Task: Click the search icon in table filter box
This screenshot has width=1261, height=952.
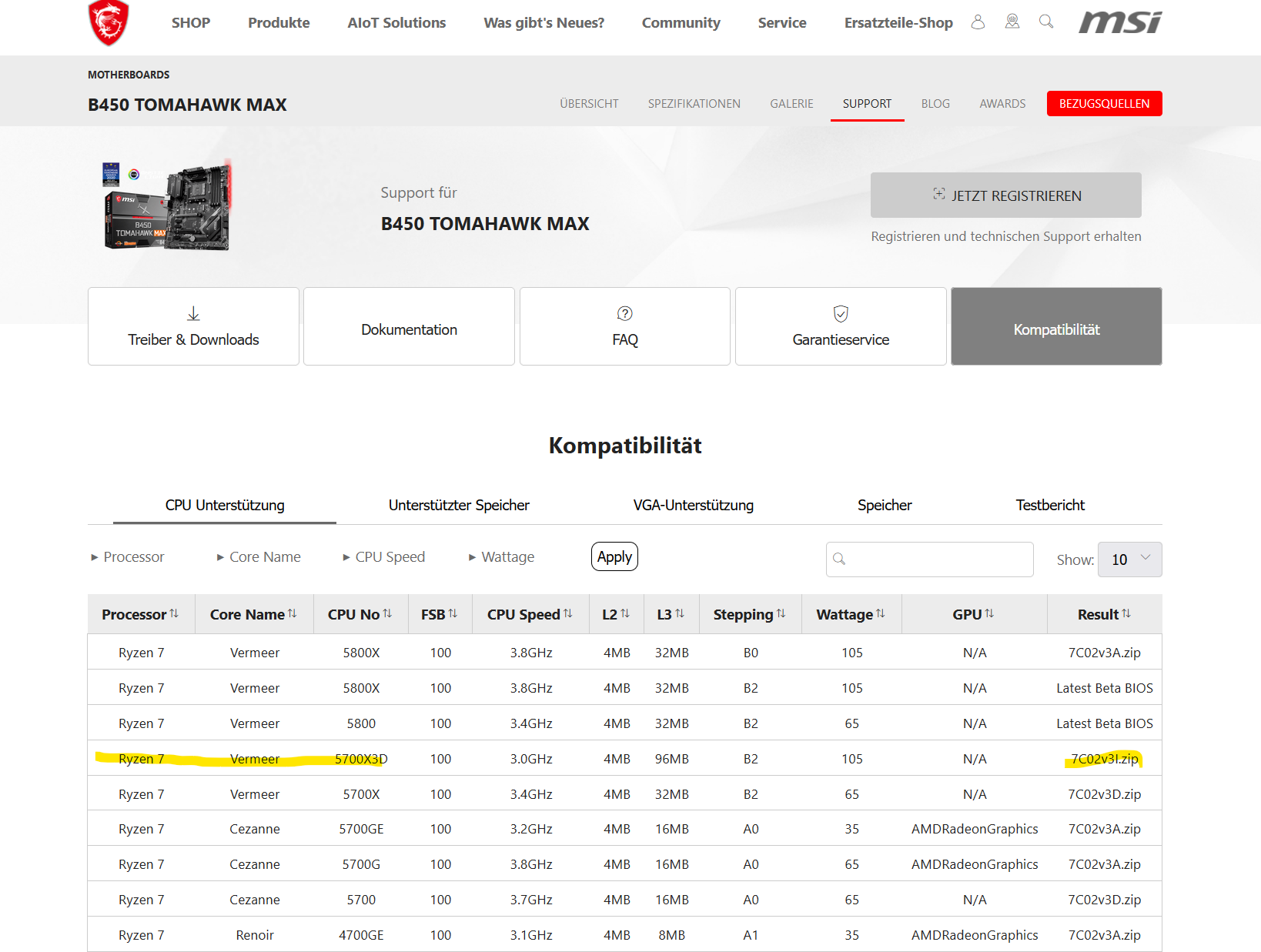Action: click(839, 559)
